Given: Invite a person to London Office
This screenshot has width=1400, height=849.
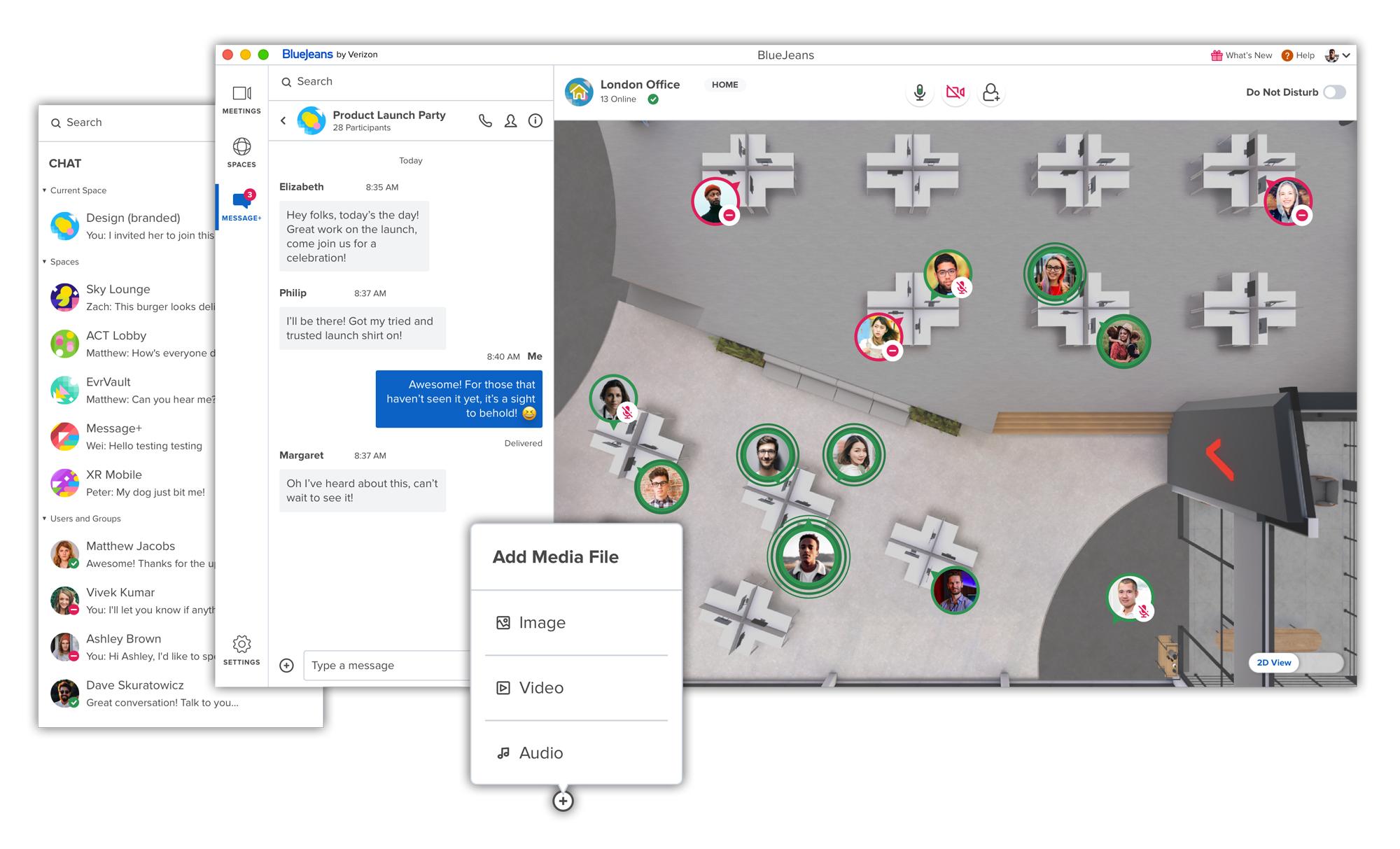Looking at the screenshot, I should [x=991, y=92].
